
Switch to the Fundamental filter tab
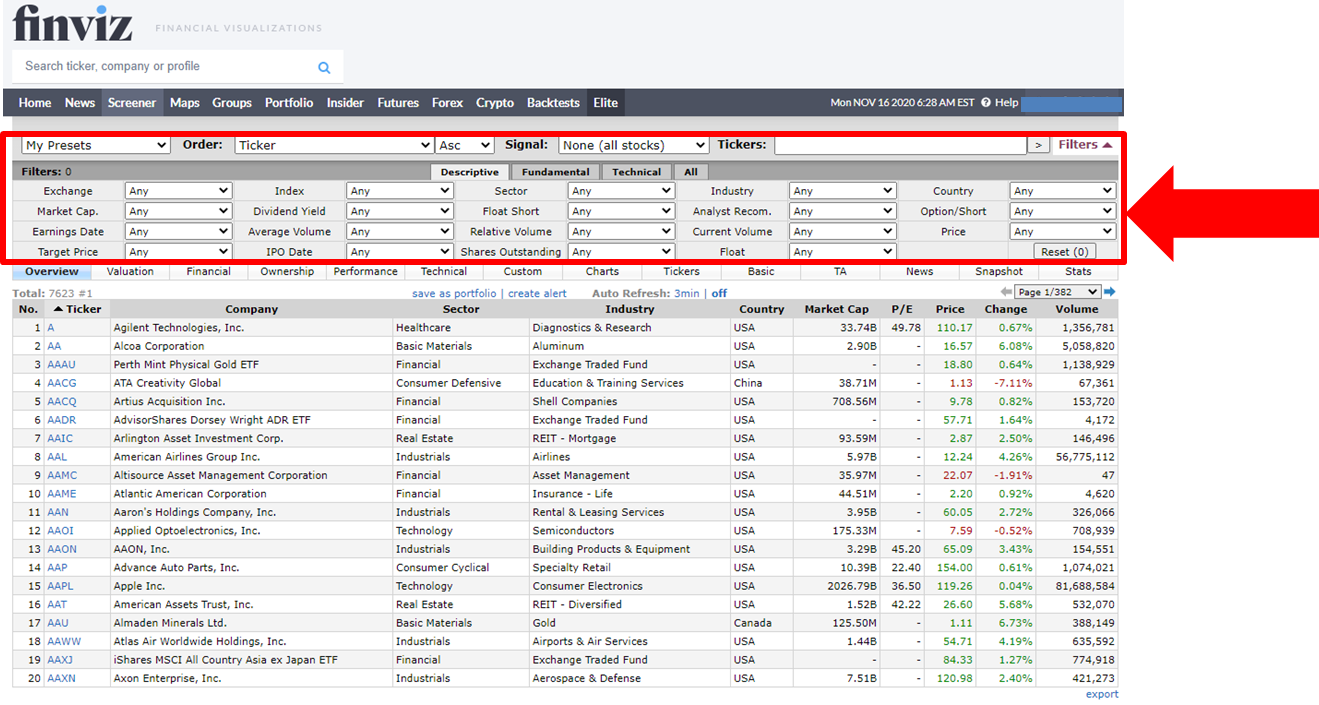coord(555,172)
